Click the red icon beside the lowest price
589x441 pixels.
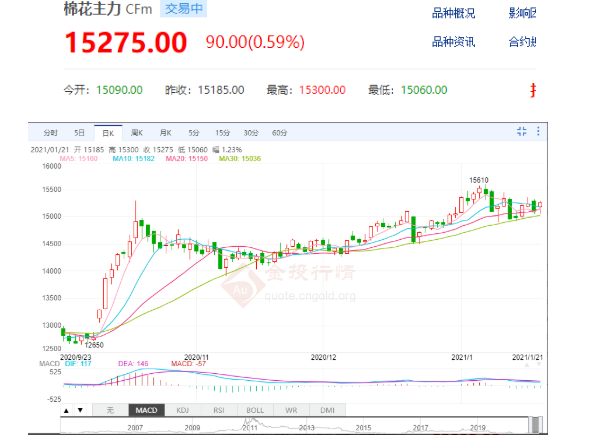pyautogui.click(x=533, y=91)
